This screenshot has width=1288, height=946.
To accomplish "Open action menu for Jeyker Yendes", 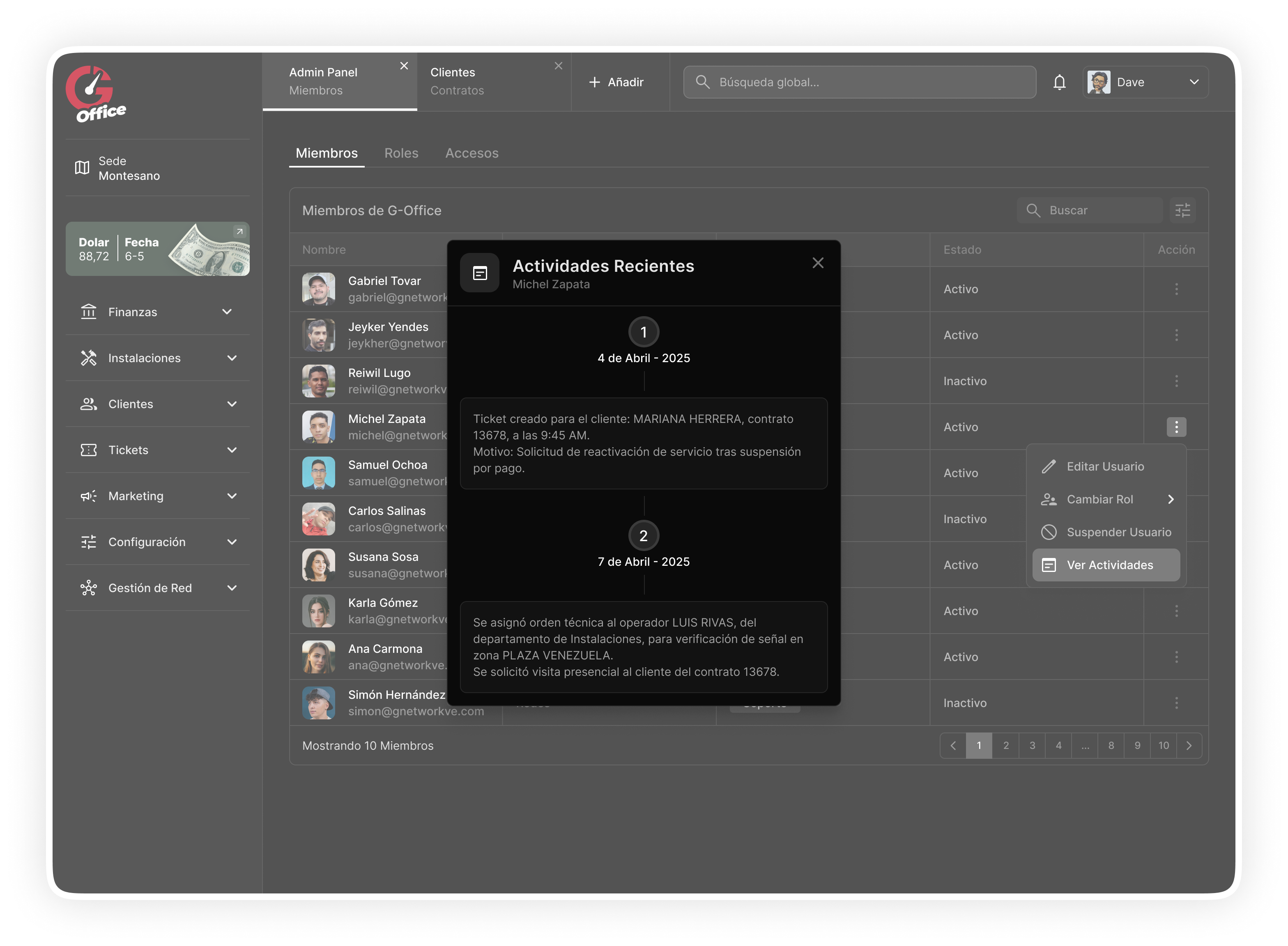I will (x=1176, y=335).
